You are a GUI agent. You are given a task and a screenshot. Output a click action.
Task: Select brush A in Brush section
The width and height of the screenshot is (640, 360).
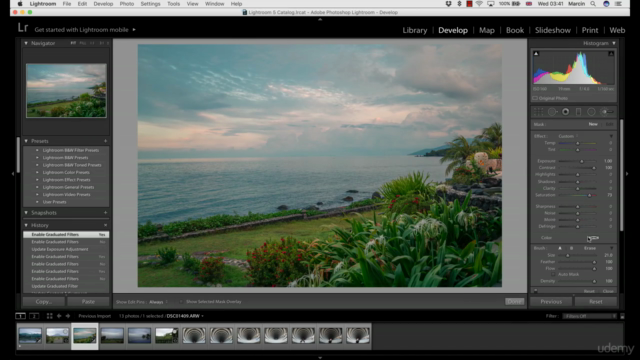click(560, 248)
